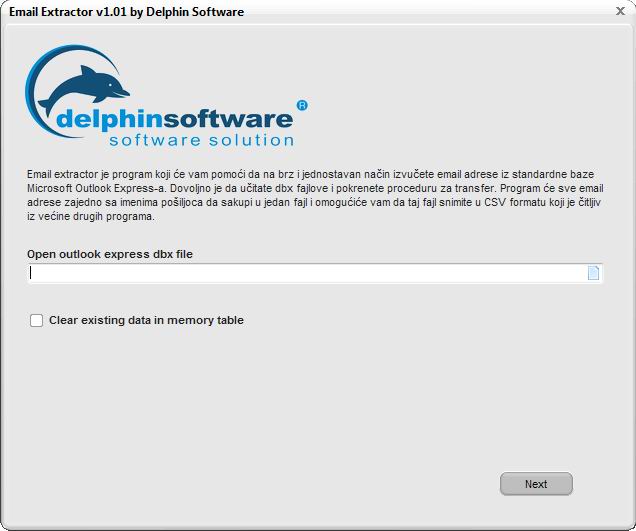The image size is (636, 531).
Task: Close the Email Extractor window
Action: pos(620,11)
